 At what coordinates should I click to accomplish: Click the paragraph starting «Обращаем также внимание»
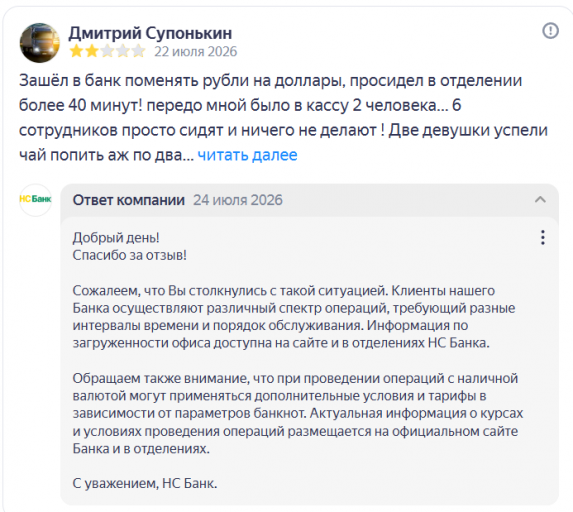[x=298, y=413]
